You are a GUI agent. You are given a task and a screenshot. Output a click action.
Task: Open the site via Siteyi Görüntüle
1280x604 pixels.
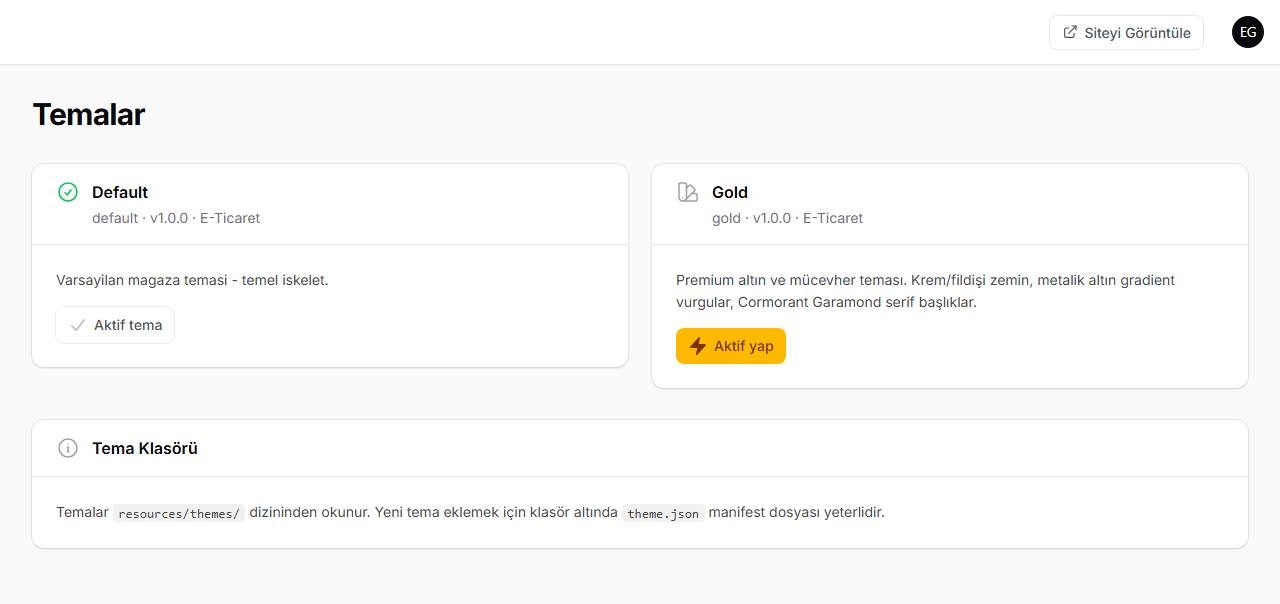[1126, 32]
